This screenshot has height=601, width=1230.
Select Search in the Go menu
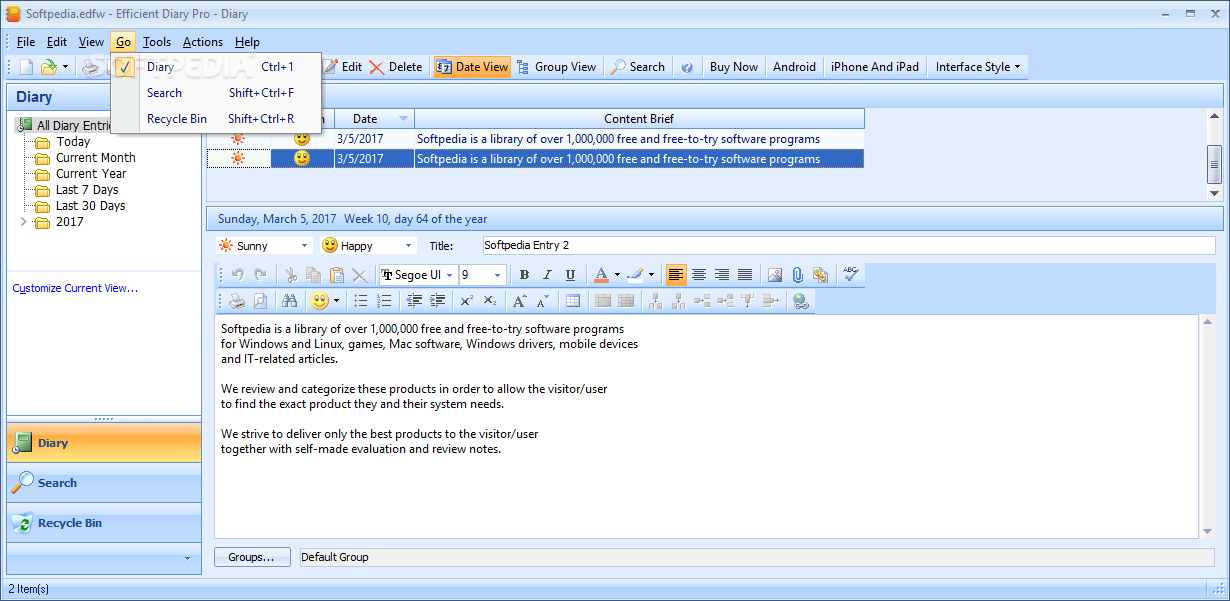point(216,93)
